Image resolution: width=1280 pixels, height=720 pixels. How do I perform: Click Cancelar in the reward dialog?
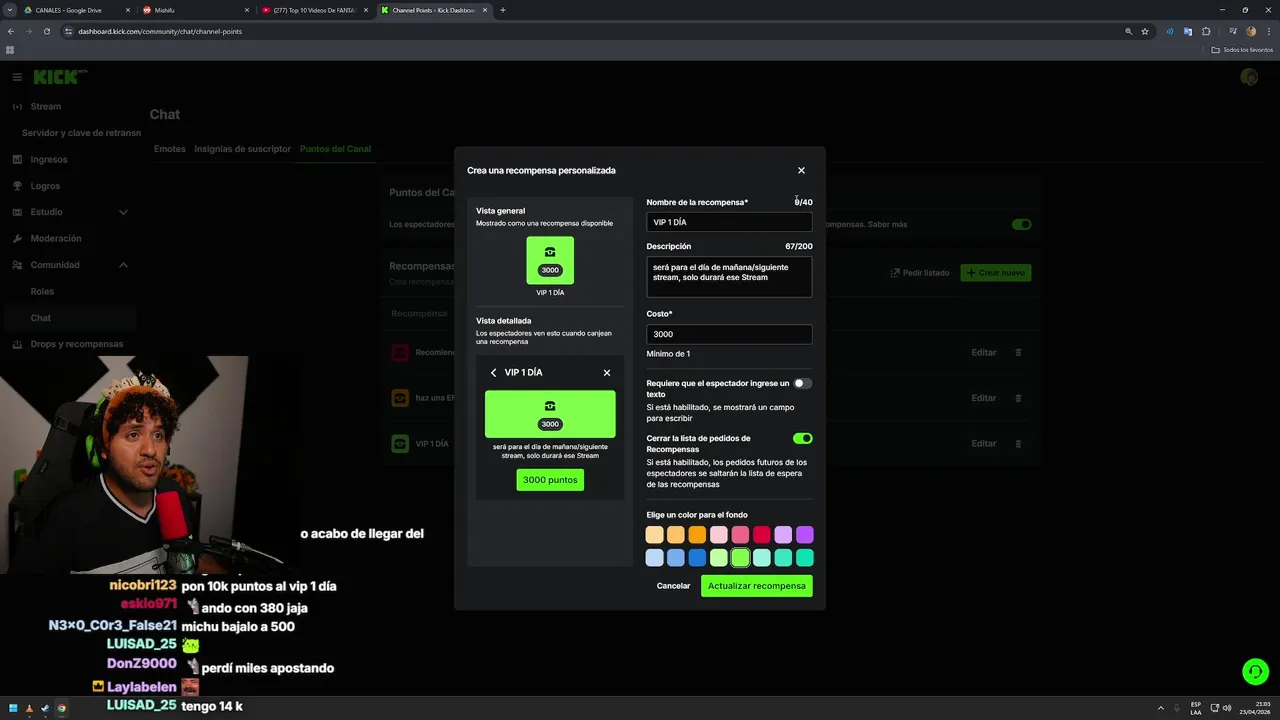coord(673,586)
